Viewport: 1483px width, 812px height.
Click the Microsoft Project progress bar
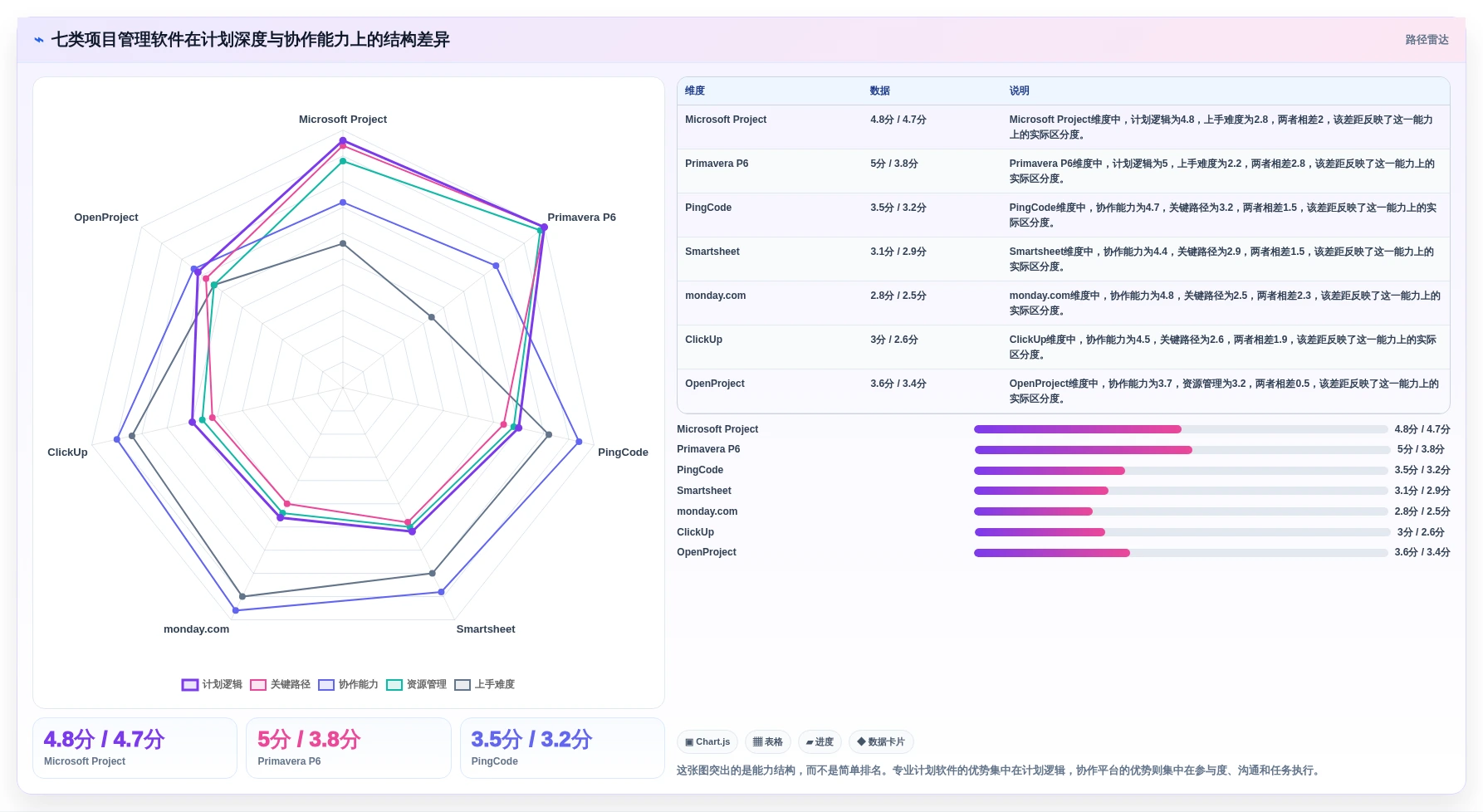coord(1181,429)
